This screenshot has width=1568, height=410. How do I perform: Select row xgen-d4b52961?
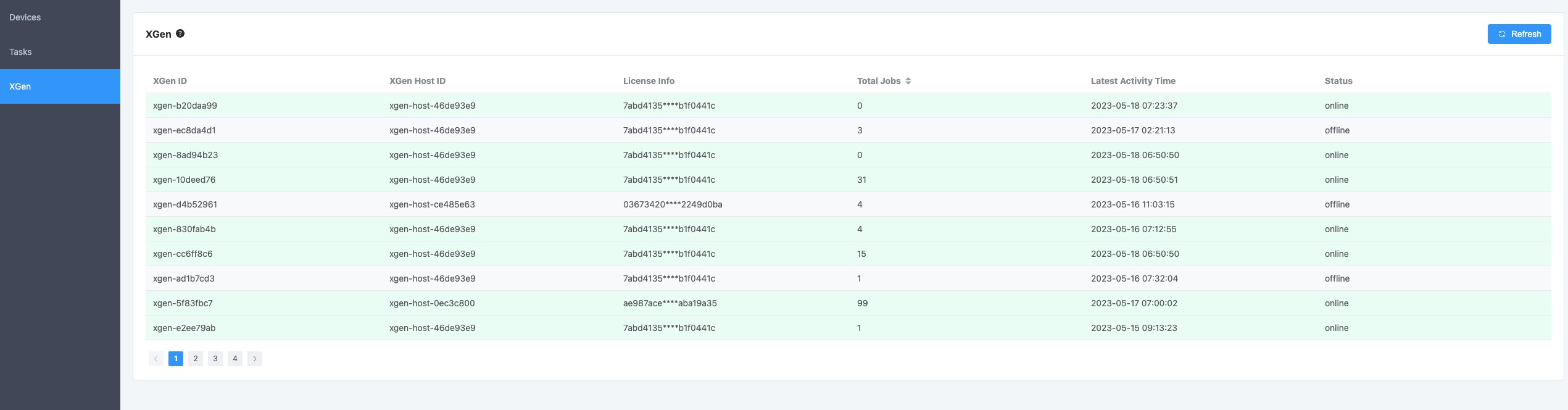coord(848,204)
